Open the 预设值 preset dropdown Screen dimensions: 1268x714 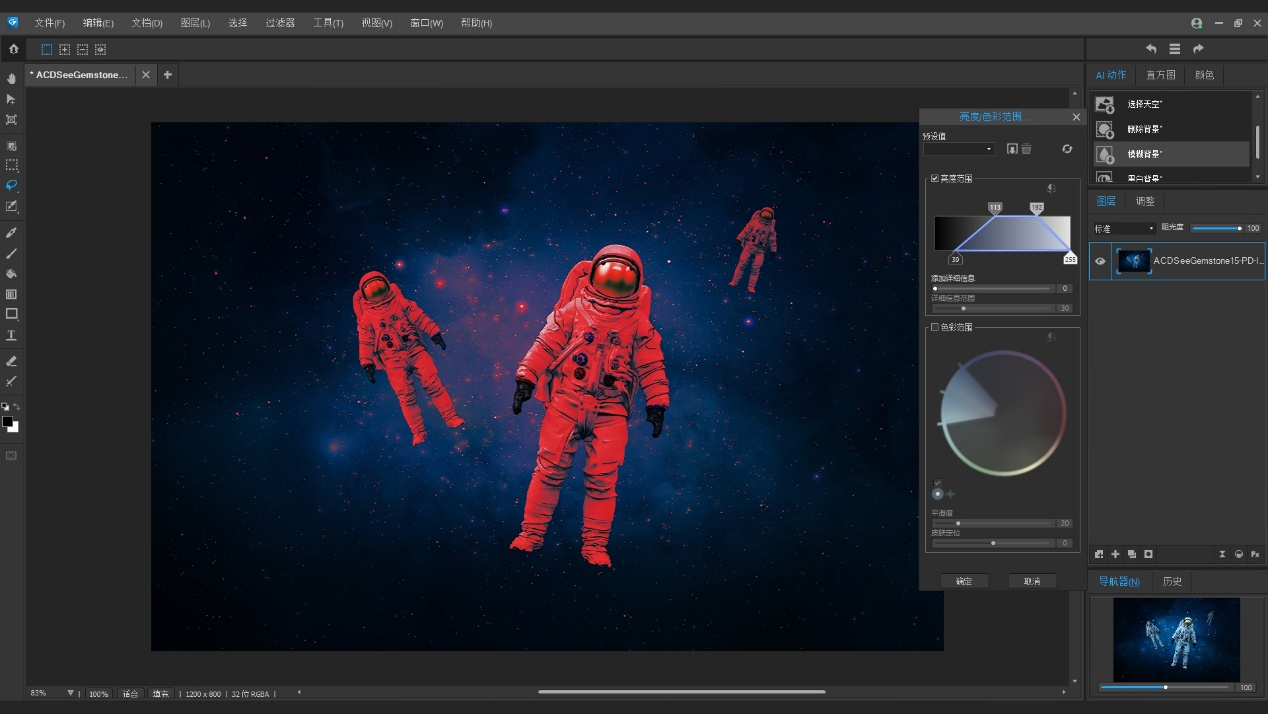pos(959,149)
